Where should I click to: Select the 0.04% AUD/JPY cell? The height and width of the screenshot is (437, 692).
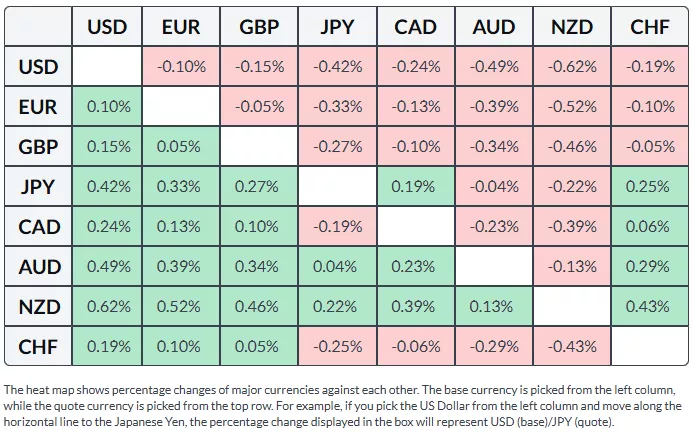[339, 267]
